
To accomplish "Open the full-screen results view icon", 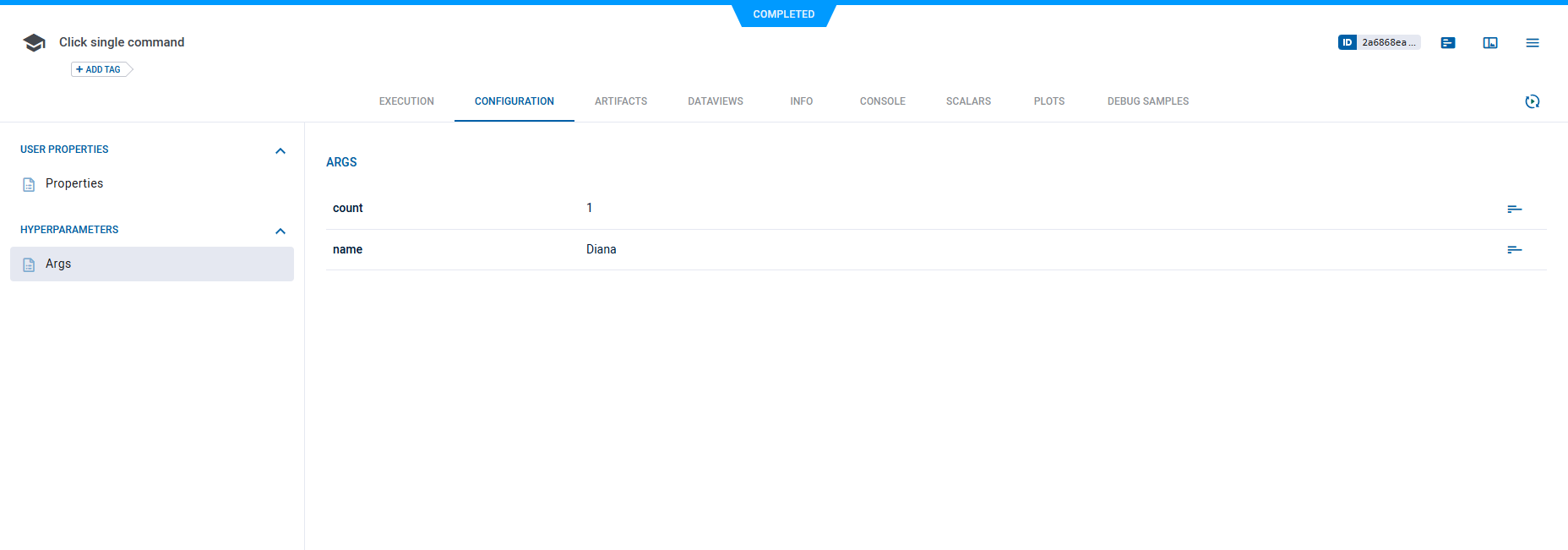I will pos(1490,43).
